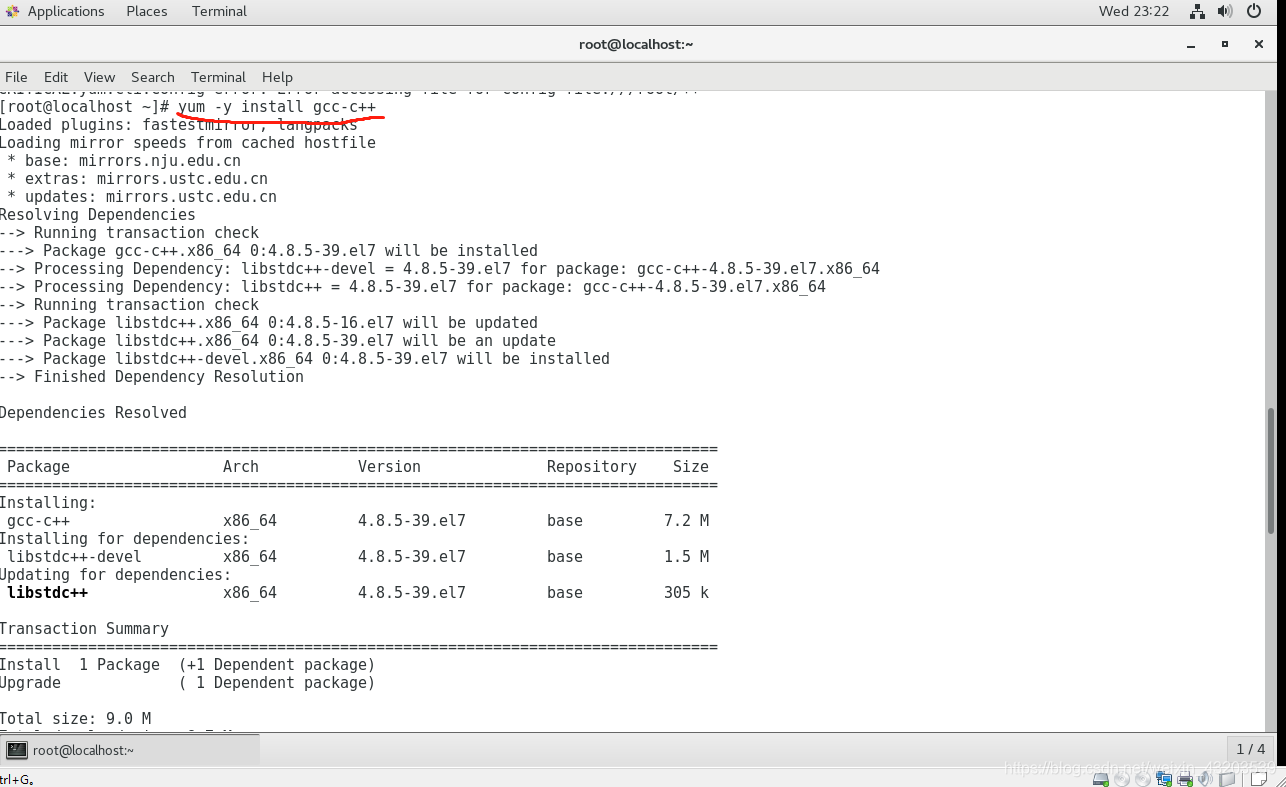Open the File menu

[16, 77]
